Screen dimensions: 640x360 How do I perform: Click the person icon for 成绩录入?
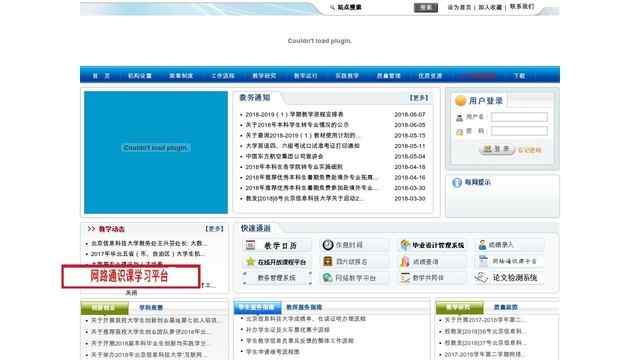coord(482,245)
